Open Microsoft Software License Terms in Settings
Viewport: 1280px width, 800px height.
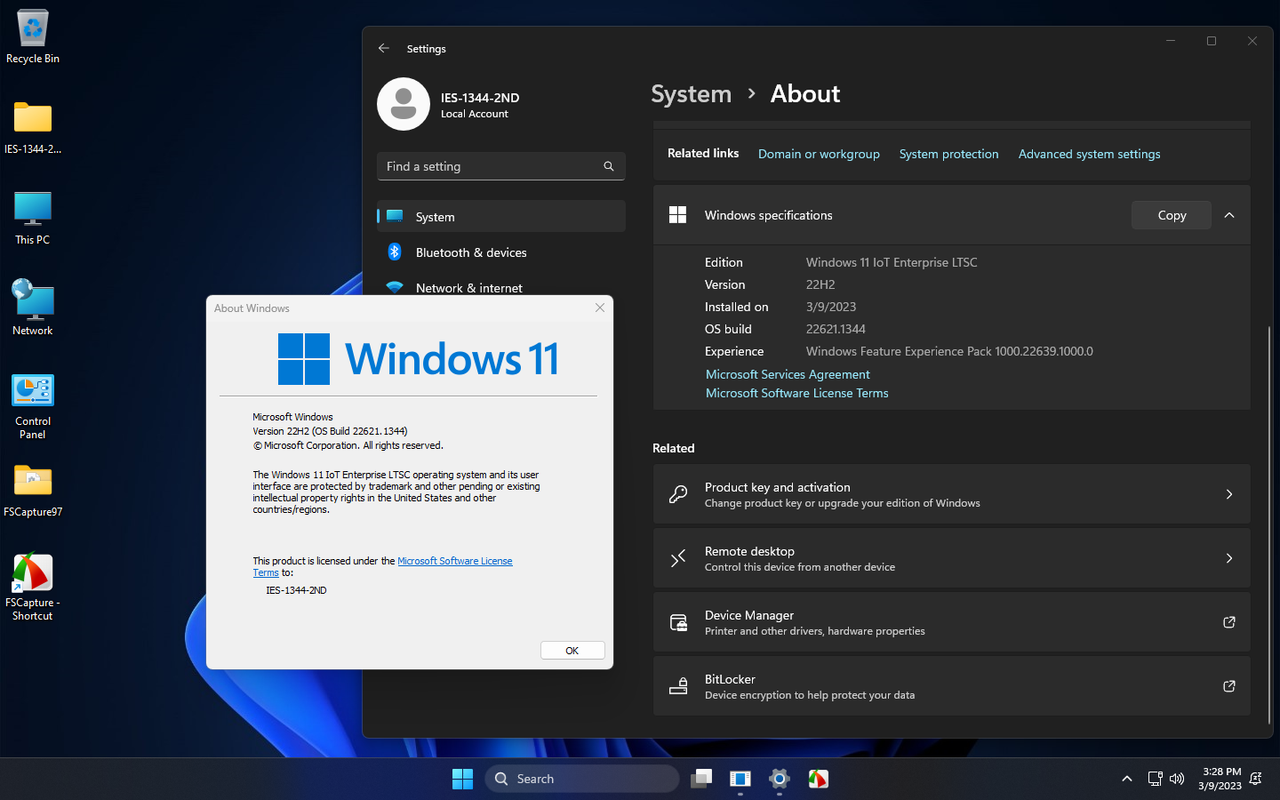pyautogui.click(x=797, y=393)
